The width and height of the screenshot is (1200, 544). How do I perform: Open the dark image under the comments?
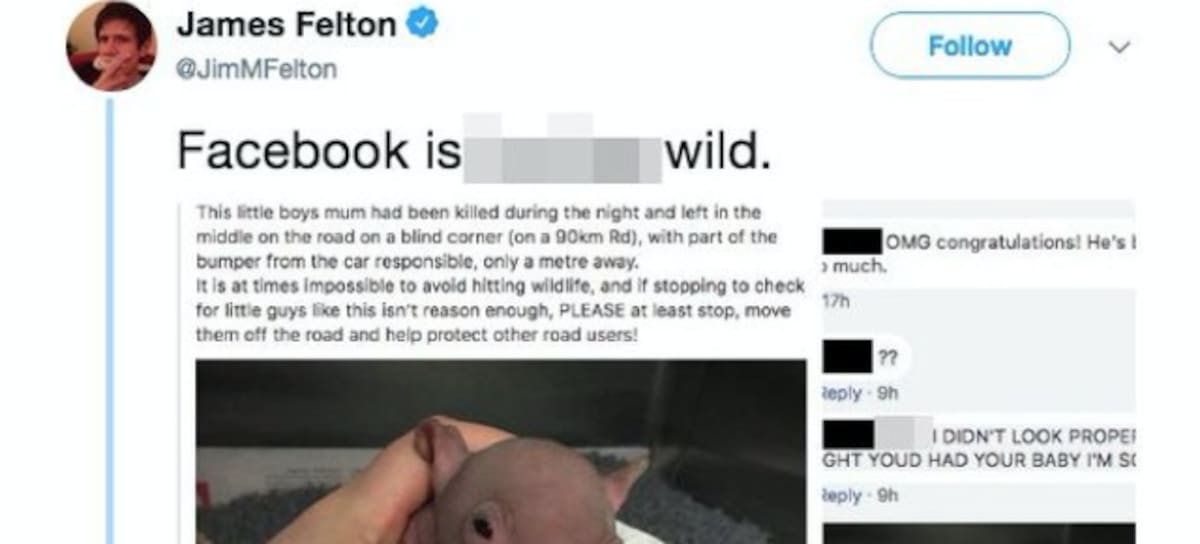tap(978, 533)
